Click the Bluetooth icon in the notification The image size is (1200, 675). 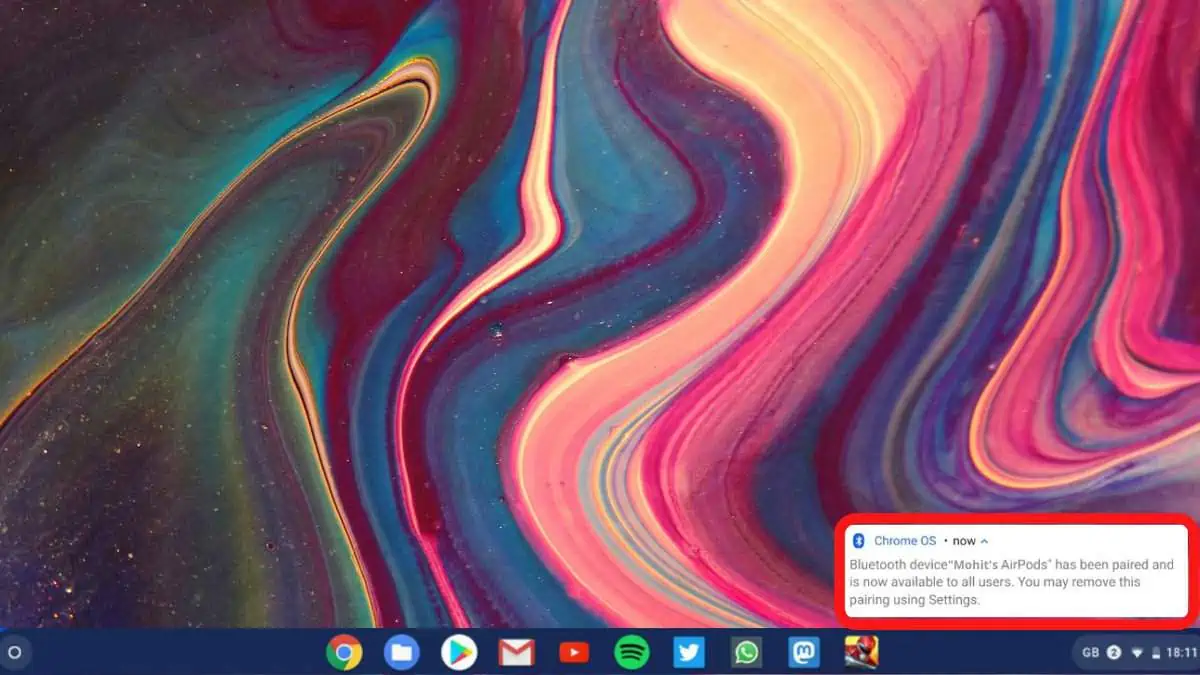(x=858, y=541)
